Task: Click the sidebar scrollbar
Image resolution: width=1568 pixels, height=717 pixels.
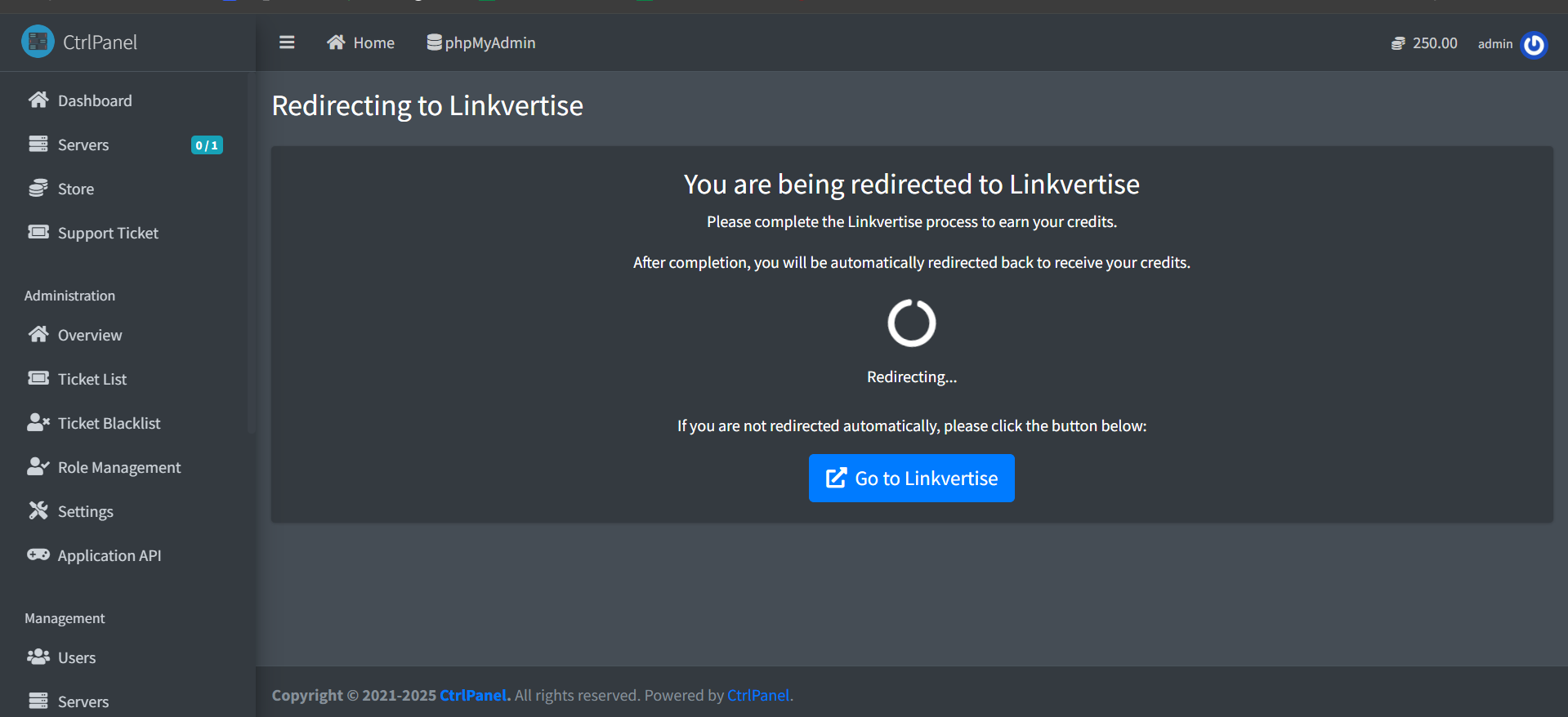Action: click(x=251, y=253)
